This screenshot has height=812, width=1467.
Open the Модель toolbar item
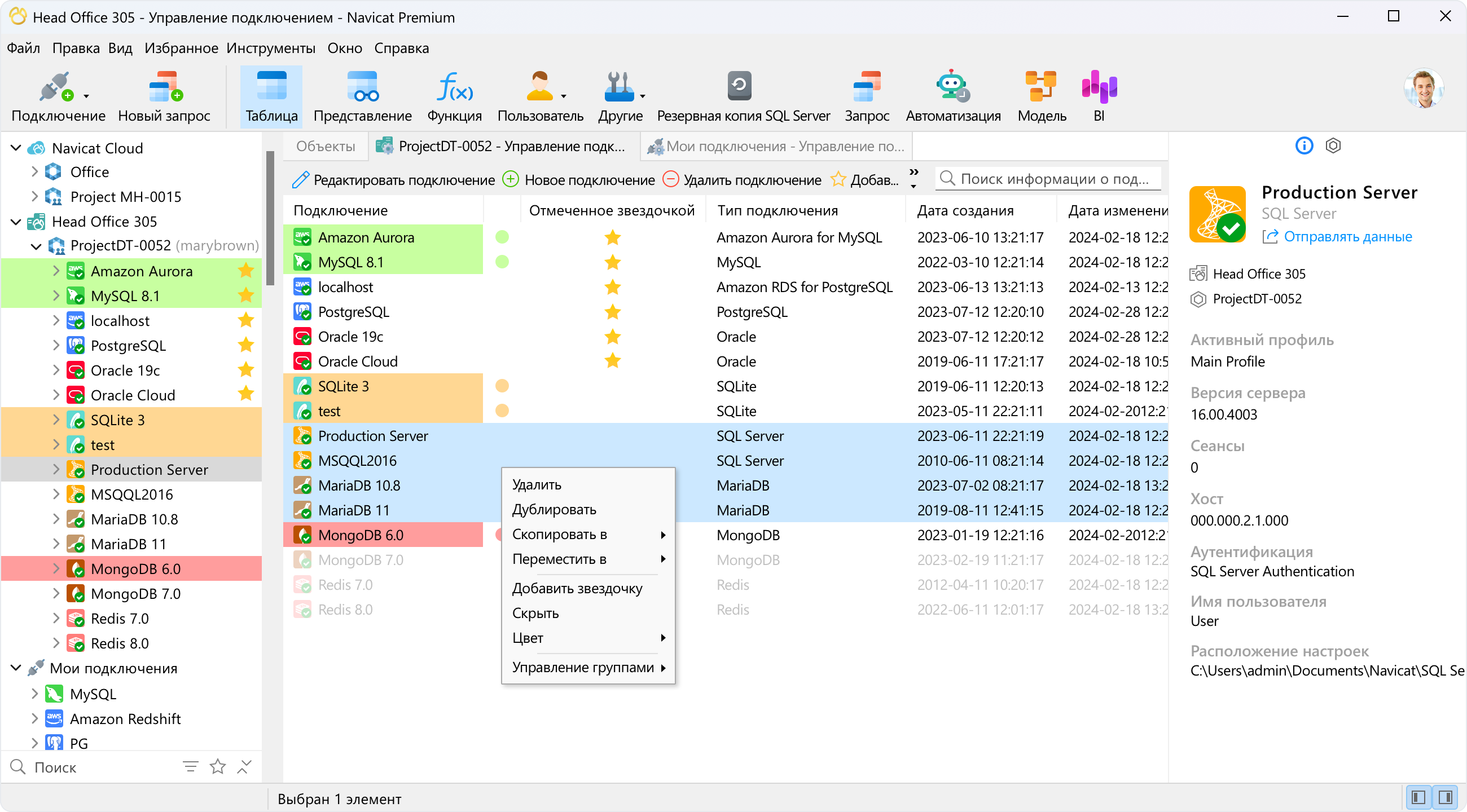coord(1042,98)
